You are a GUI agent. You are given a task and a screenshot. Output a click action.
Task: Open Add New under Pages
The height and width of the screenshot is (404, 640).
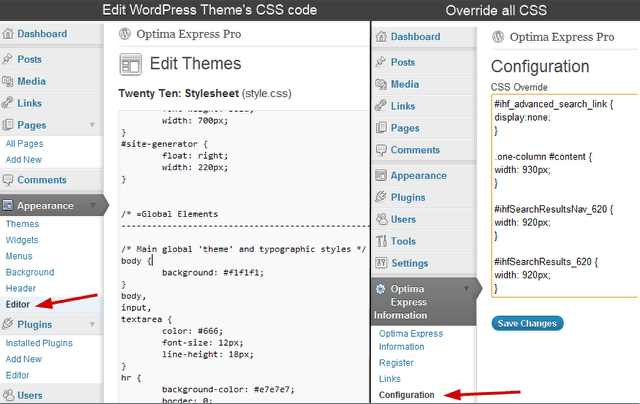(x=24, y=160)
